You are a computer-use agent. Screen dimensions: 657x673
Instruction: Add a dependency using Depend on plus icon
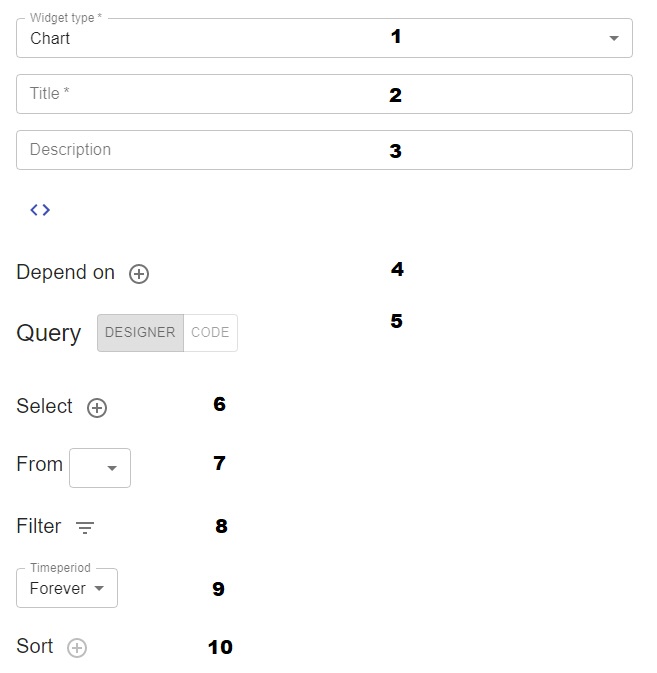(x=139, y=274)
